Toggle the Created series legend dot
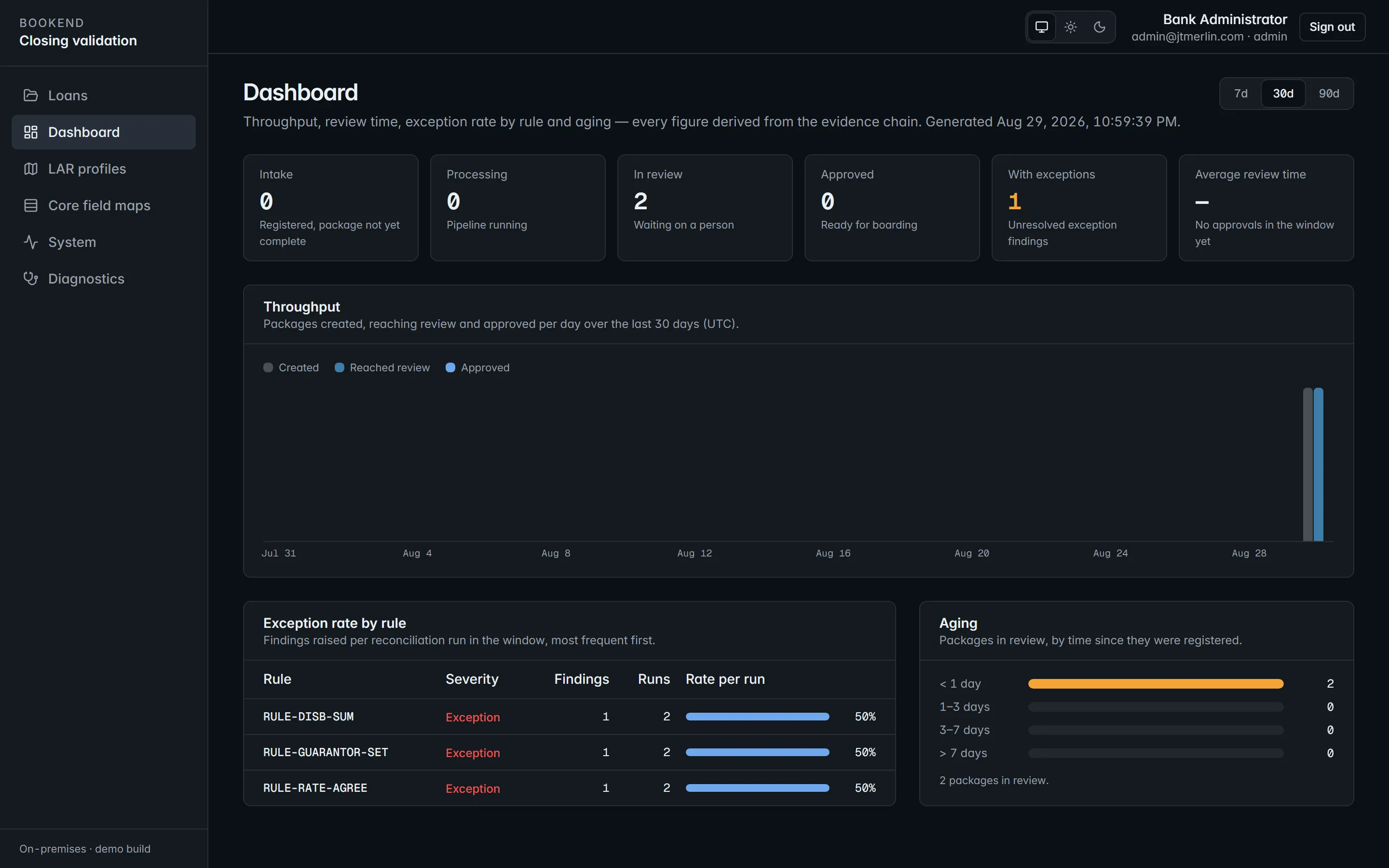Screen dimensions: 1389x868 coord(268,367)
